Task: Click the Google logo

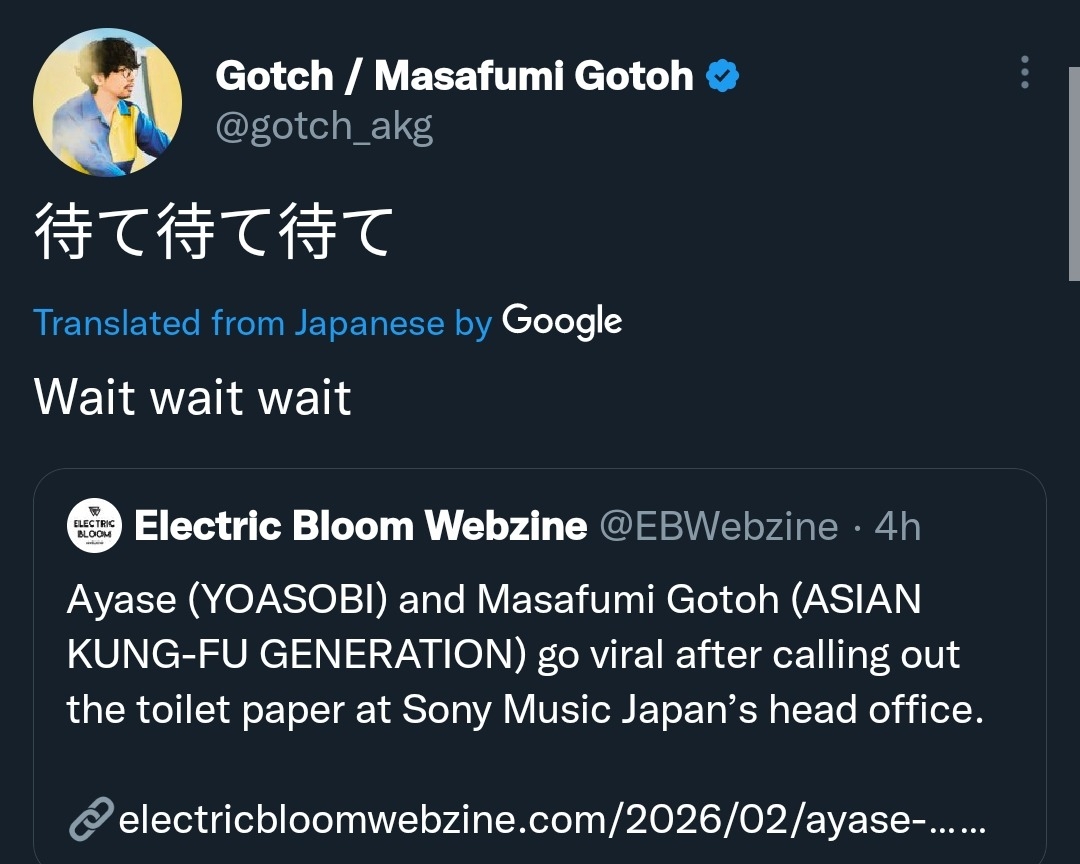Action: [562, 322]
